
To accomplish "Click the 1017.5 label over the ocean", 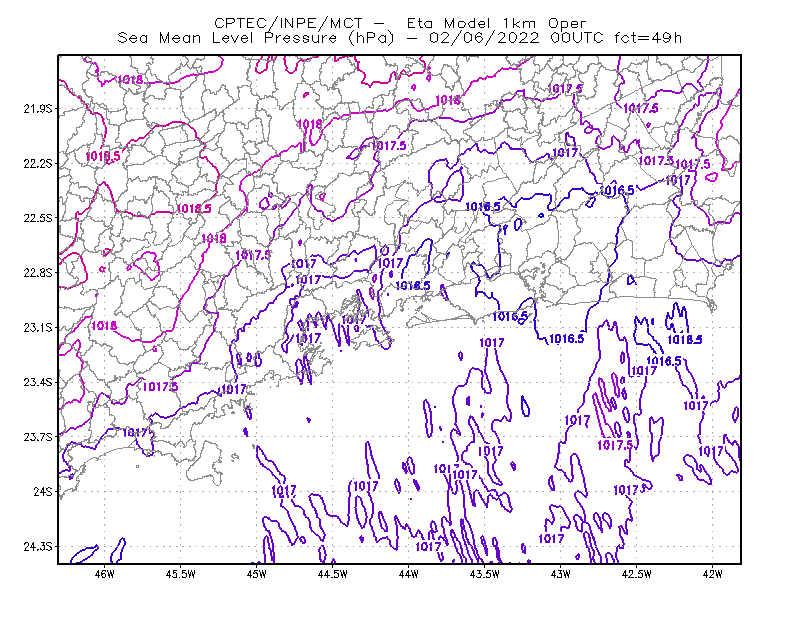I will 615,445.
